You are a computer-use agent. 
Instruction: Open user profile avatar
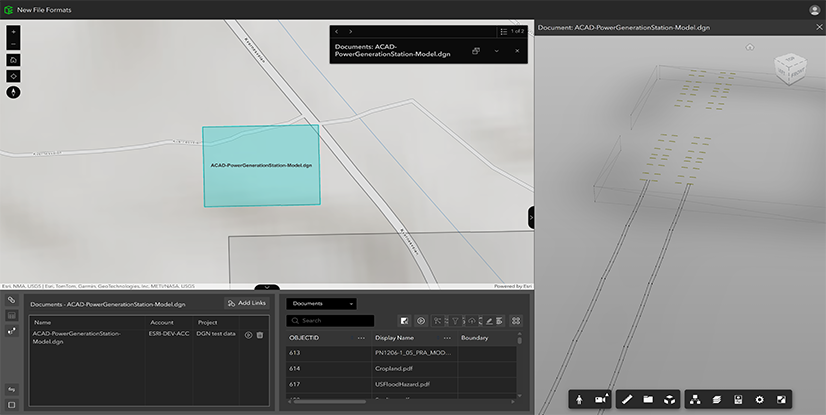coord(814,10)
